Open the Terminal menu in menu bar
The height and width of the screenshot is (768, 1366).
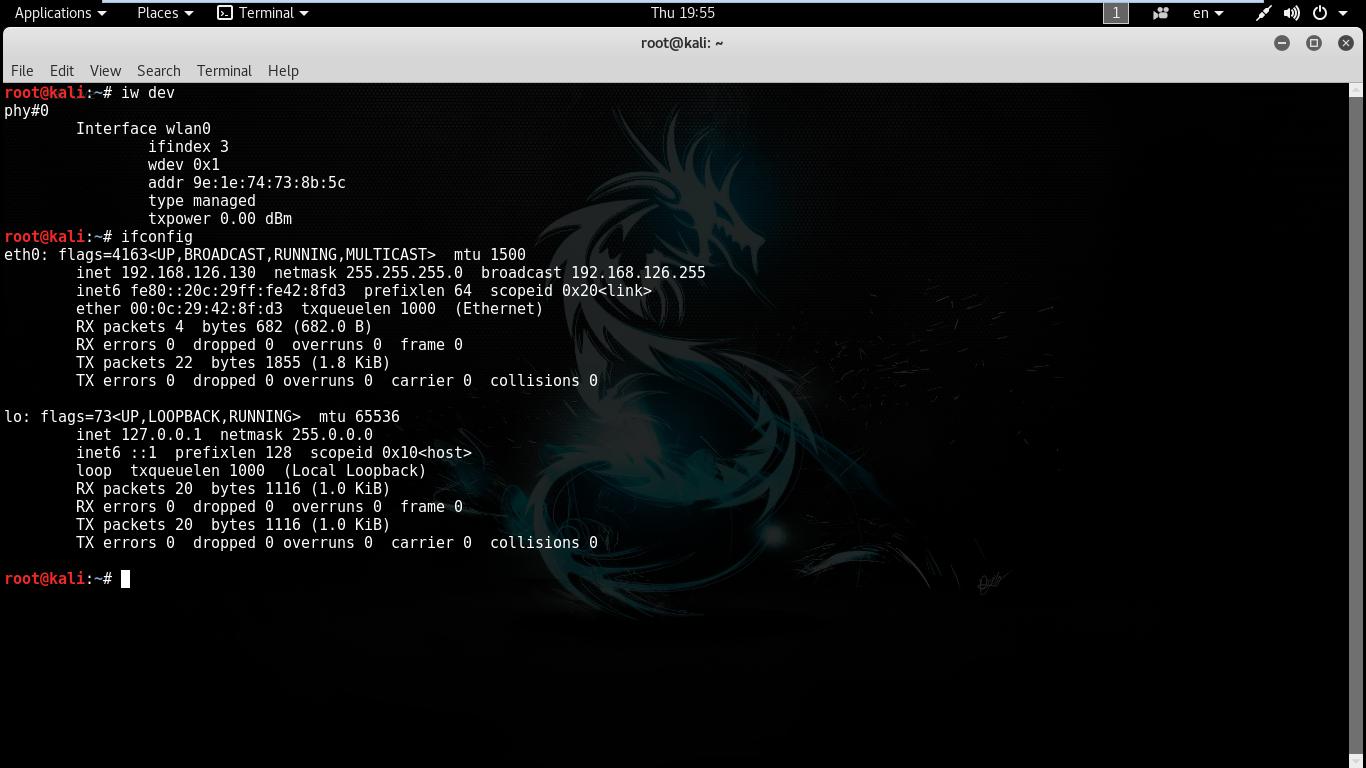tap(224, 71)
